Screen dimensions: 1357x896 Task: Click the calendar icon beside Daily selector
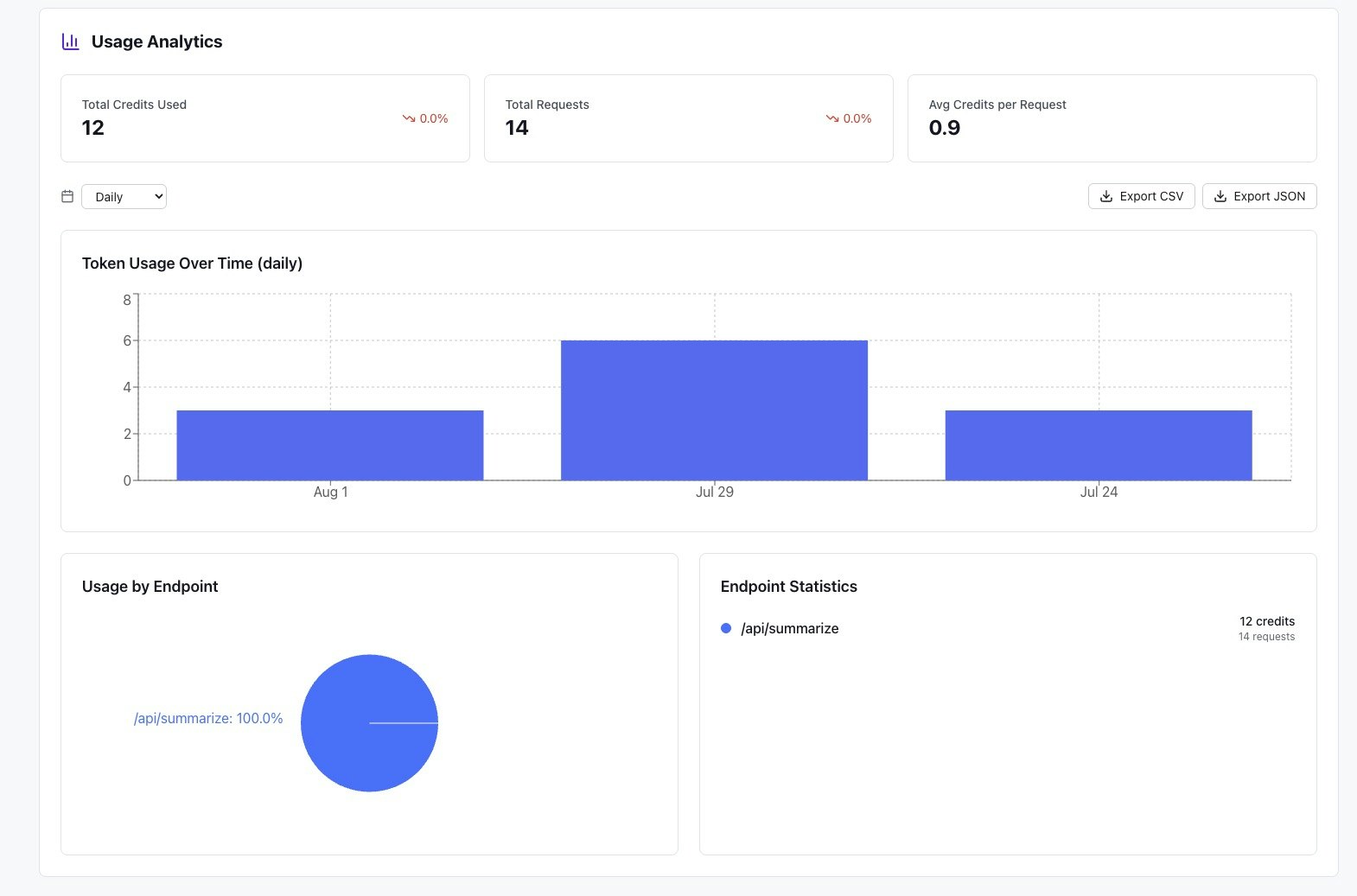pyautogui.click(x=67, y=196)
